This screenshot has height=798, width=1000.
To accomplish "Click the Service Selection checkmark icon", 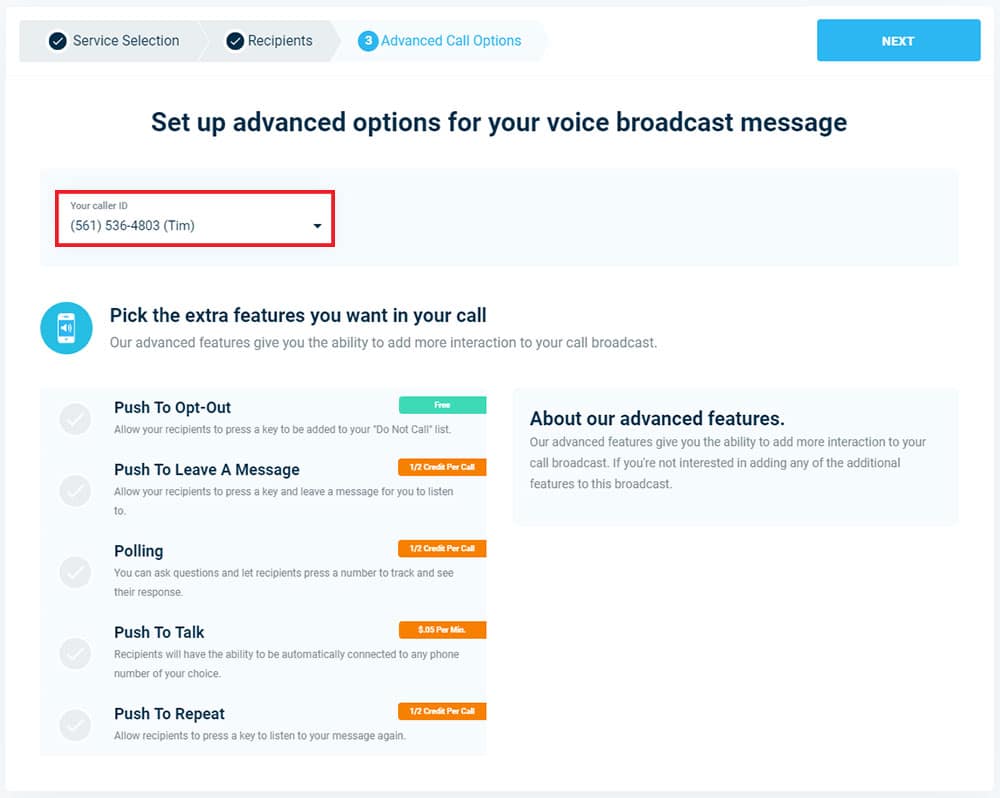I will 57,41.
